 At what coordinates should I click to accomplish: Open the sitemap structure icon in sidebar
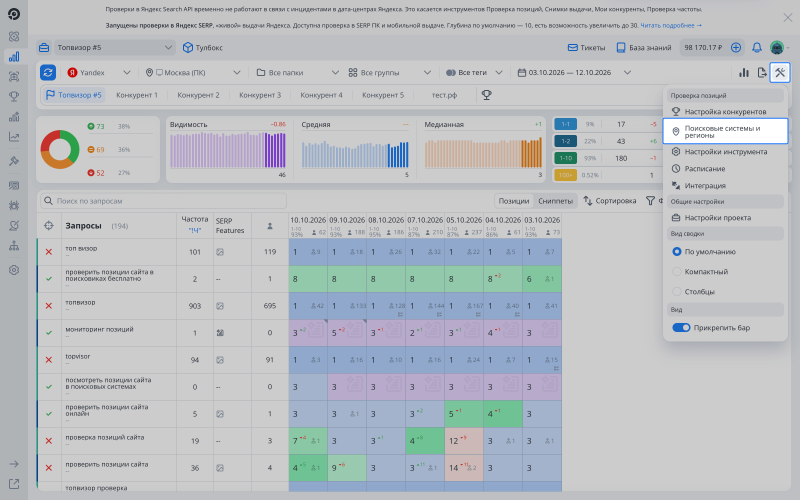[14, 246]
